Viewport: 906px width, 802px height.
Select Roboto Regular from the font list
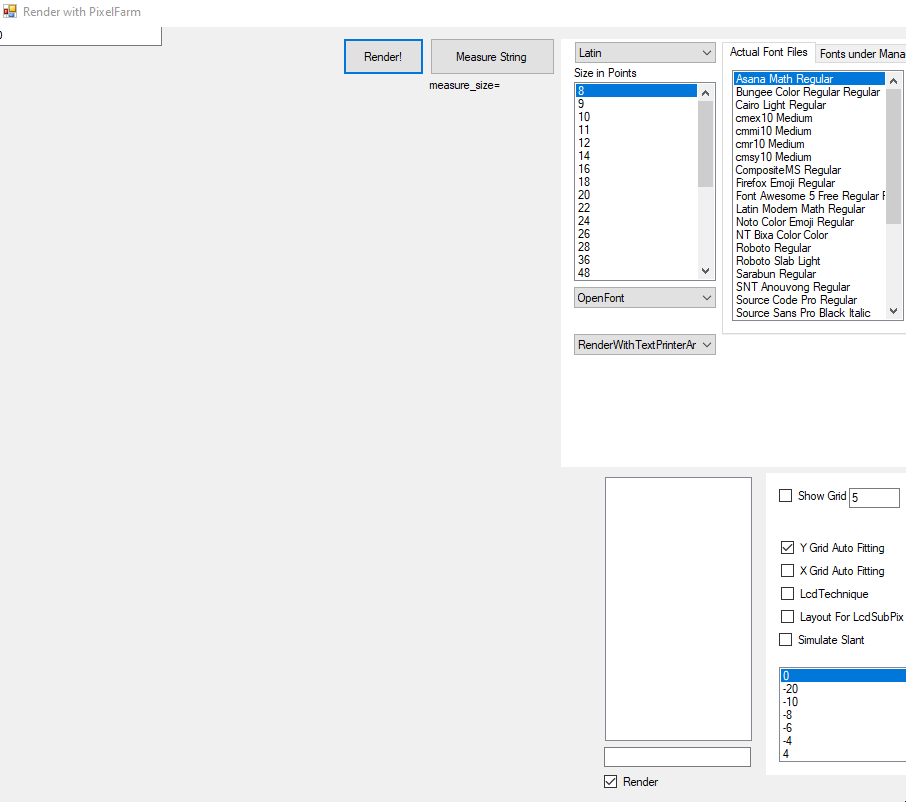pyautogui.click(x=773, y=247)
